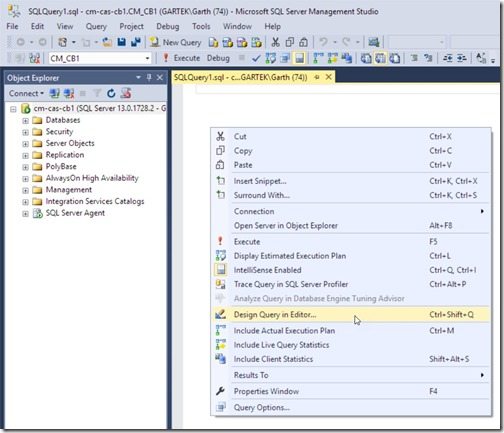Click the New Query toolbar button
504x433 pixels.
click(x=176, y=42)
